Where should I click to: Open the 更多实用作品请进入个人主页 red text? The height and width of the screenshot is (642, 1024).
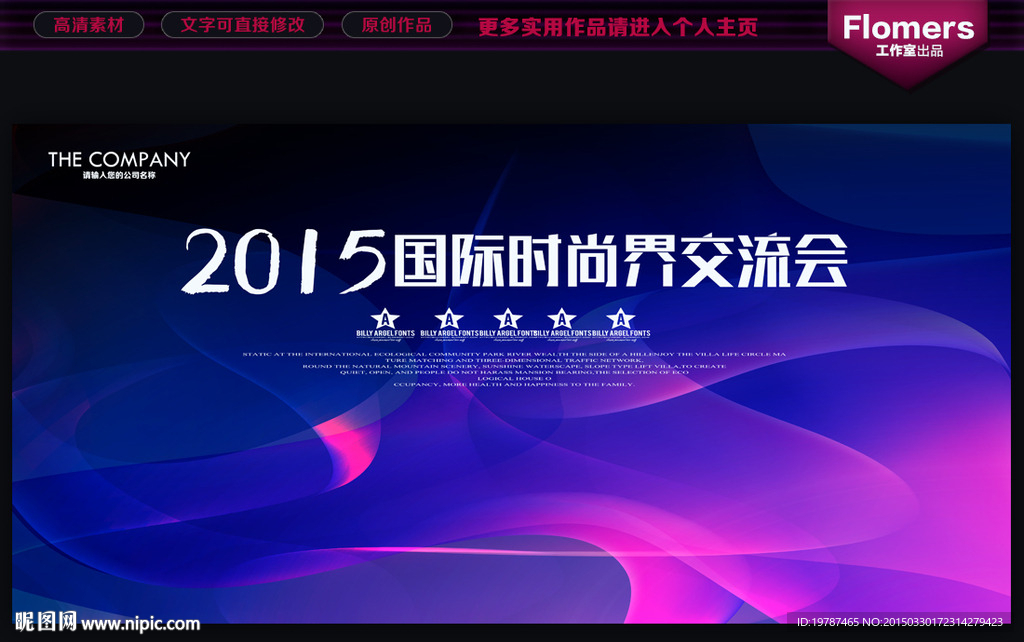[618, 27]
